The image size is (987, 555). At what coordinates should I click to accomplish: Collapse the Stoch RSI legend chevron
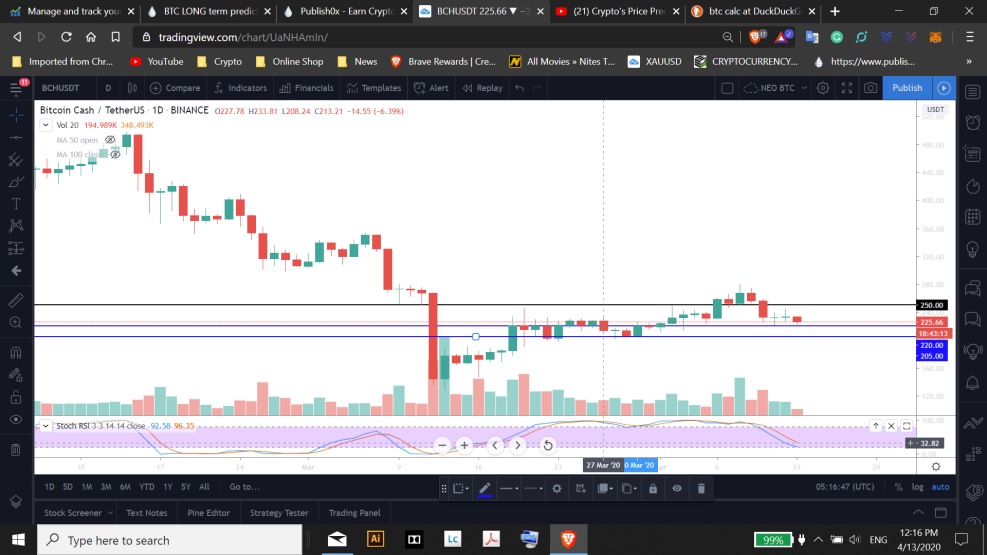(45, 426)
